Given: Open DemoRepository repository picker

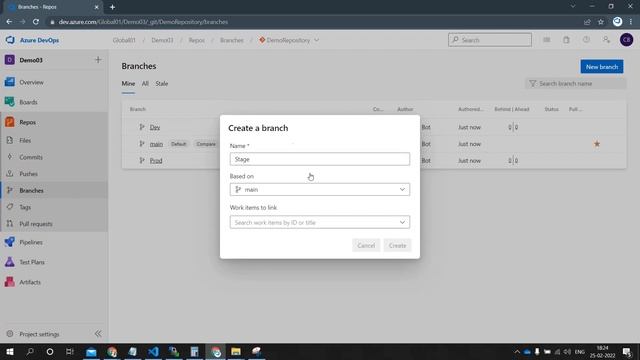Looking at the screenshot, I should tap(289, 40).
